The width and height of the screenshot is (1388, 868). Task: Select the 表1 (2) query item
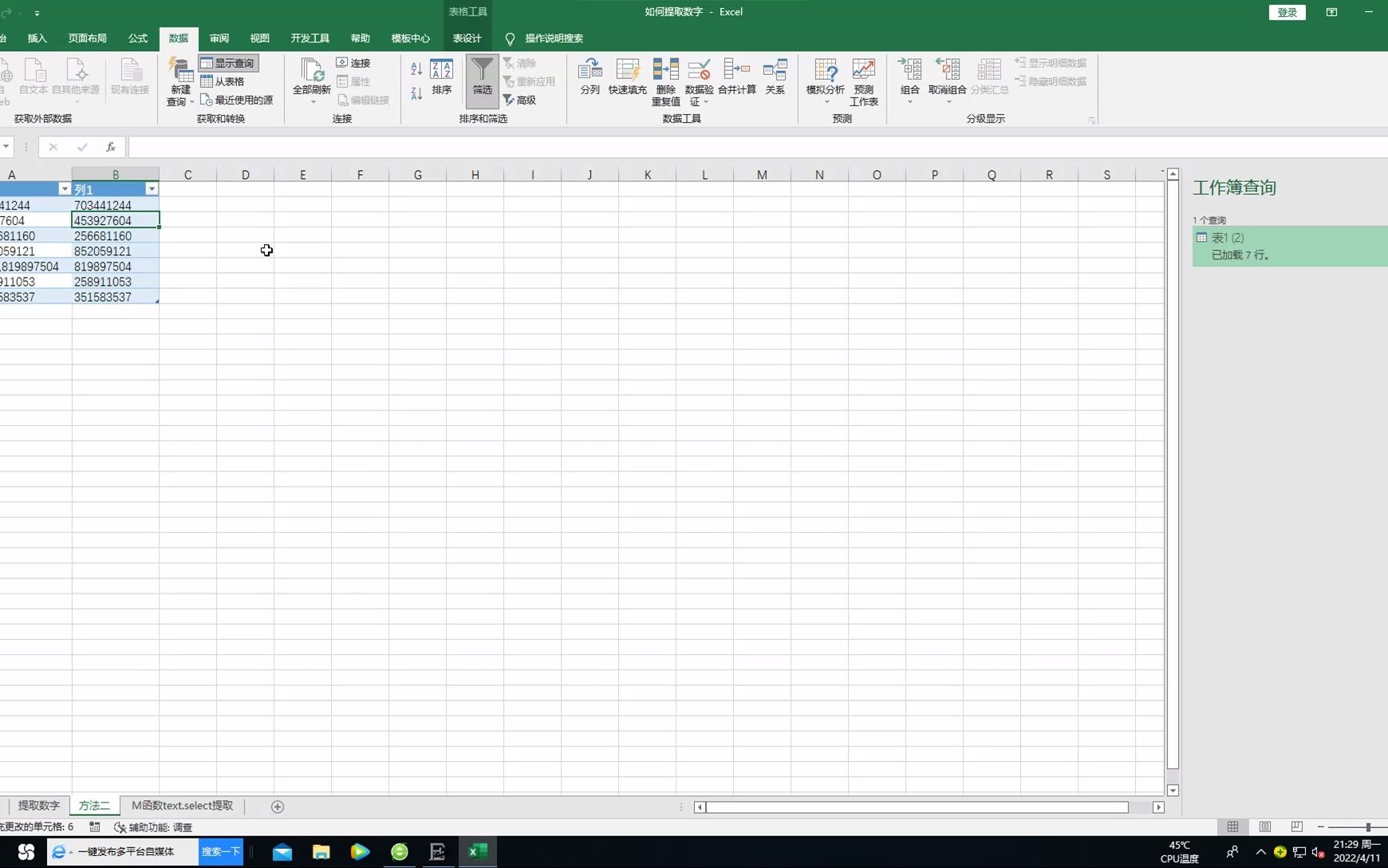(1290, 246)
